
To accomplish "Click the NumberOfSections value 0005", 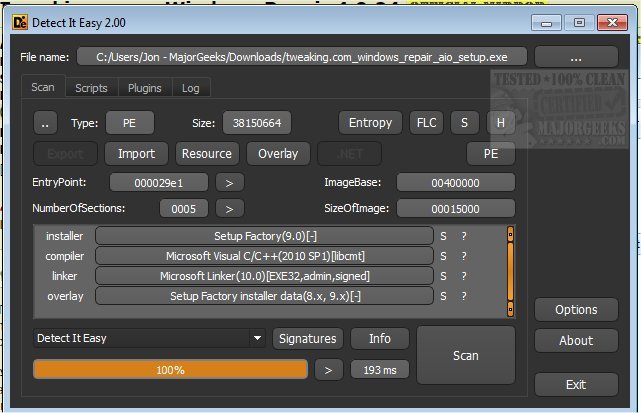I will coord(184,209).
